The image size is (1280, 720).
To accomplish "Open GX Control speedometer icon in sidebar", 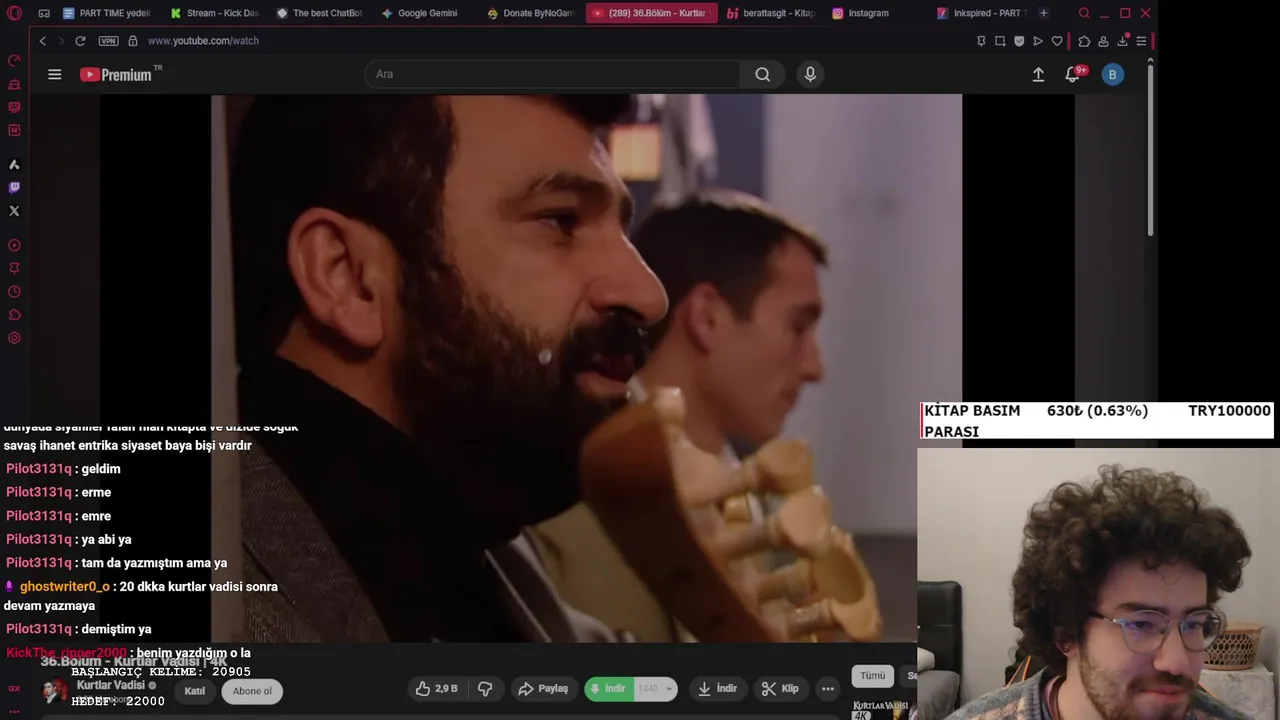I will coord(14,61).
